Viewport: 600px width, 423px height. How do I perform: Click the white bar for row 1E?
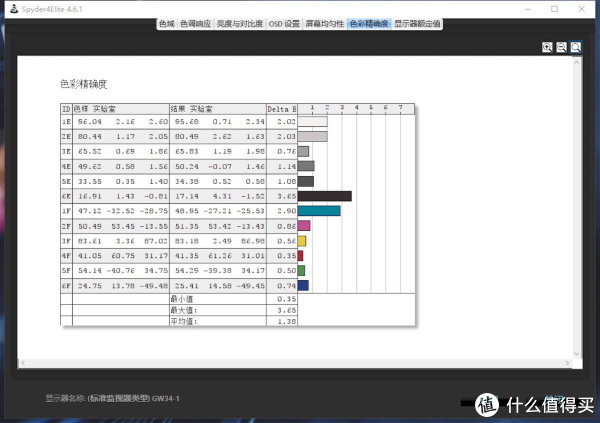pyautogui.click(x=313, y=122)
